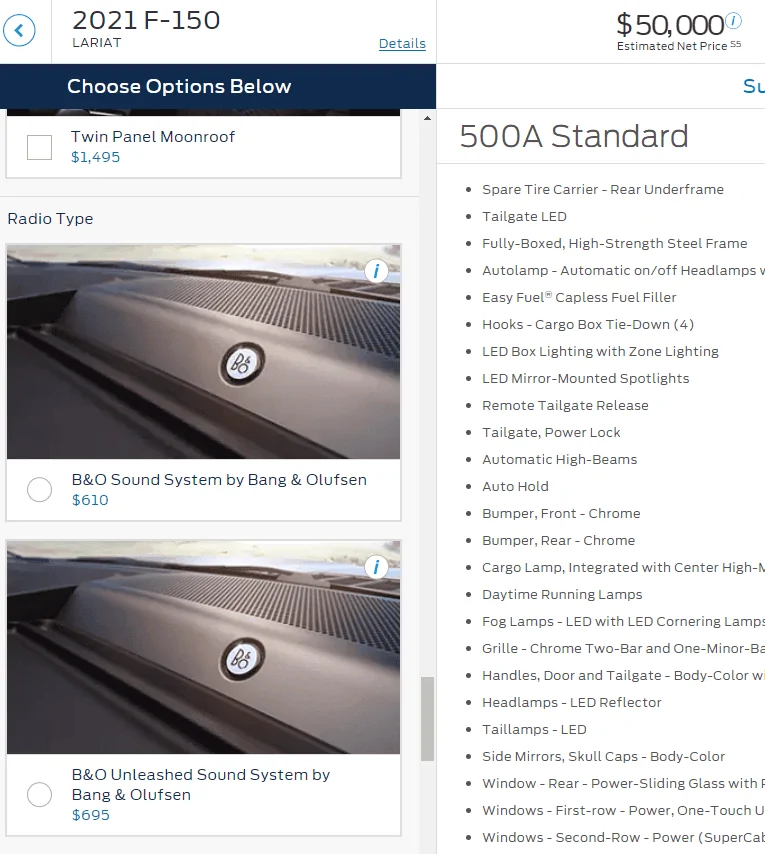Click the Twin Panel Moonroof label

pyautogui.click(x=153, y=136)
